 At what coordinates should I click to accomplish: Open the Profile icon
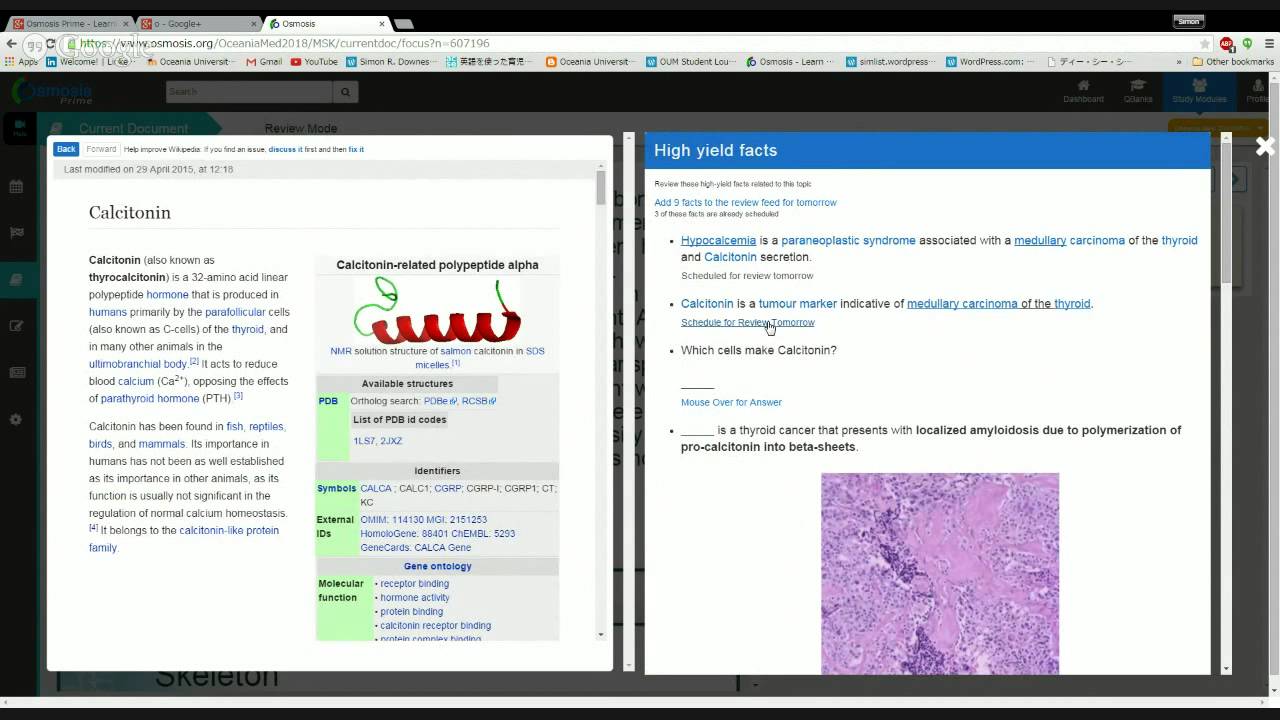point(1257,91)
